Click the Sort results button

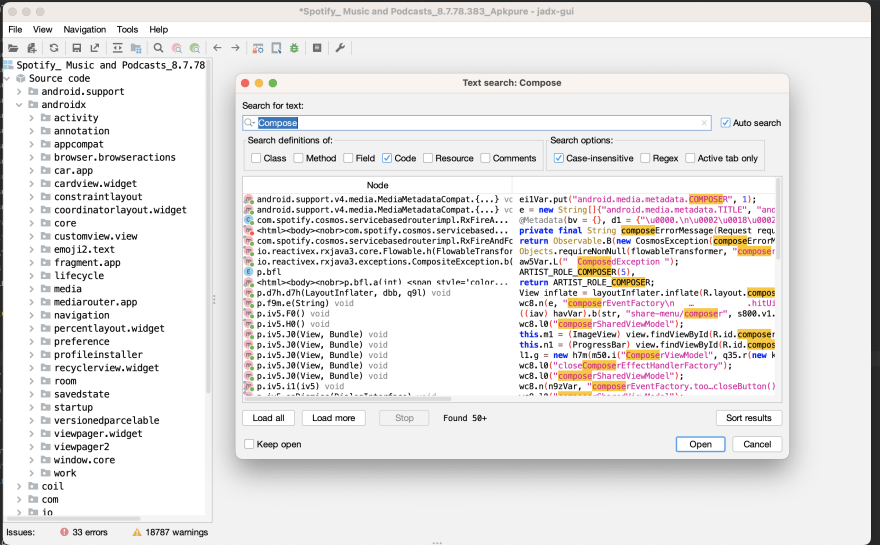click(749, 418)
